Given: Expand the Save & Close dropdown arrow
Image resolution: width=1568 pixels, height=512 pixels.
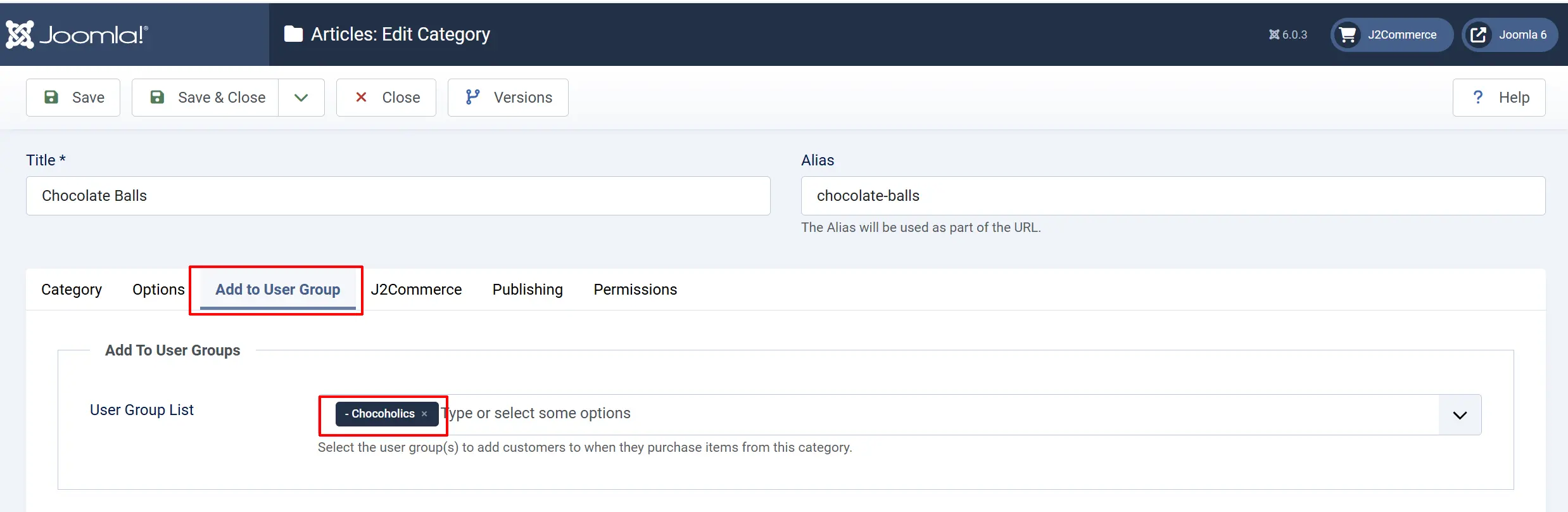Looking at the screenshot, I should click(x=301, y=98).
